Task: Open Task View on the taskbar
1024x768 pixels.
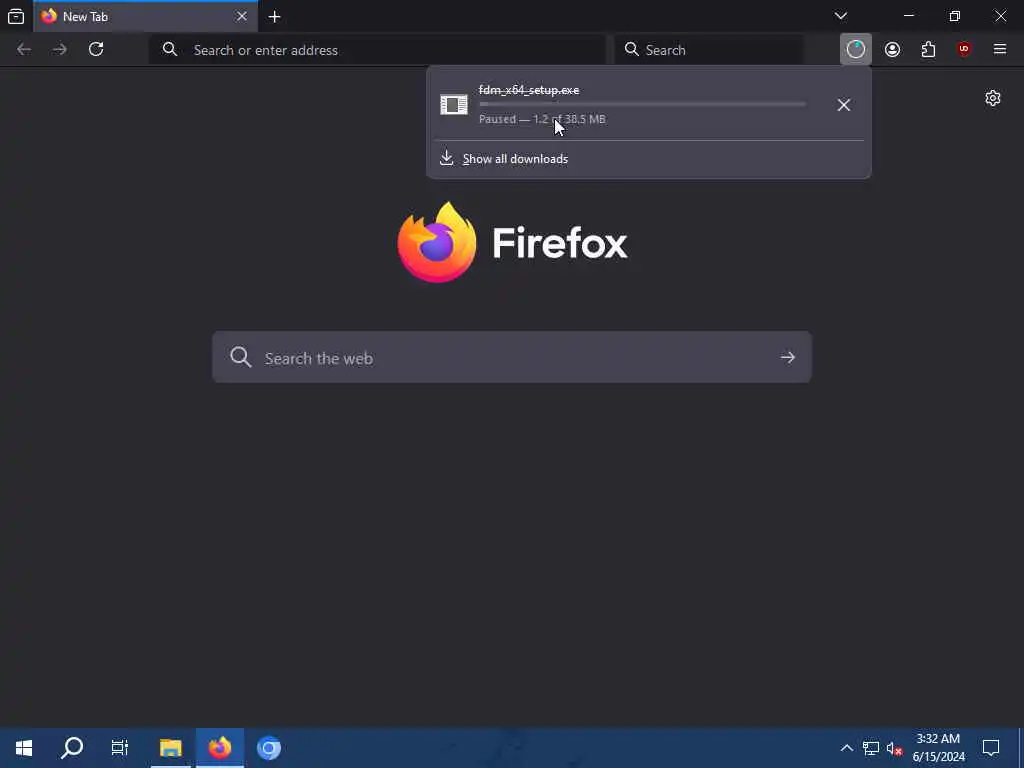Action: 120,748
